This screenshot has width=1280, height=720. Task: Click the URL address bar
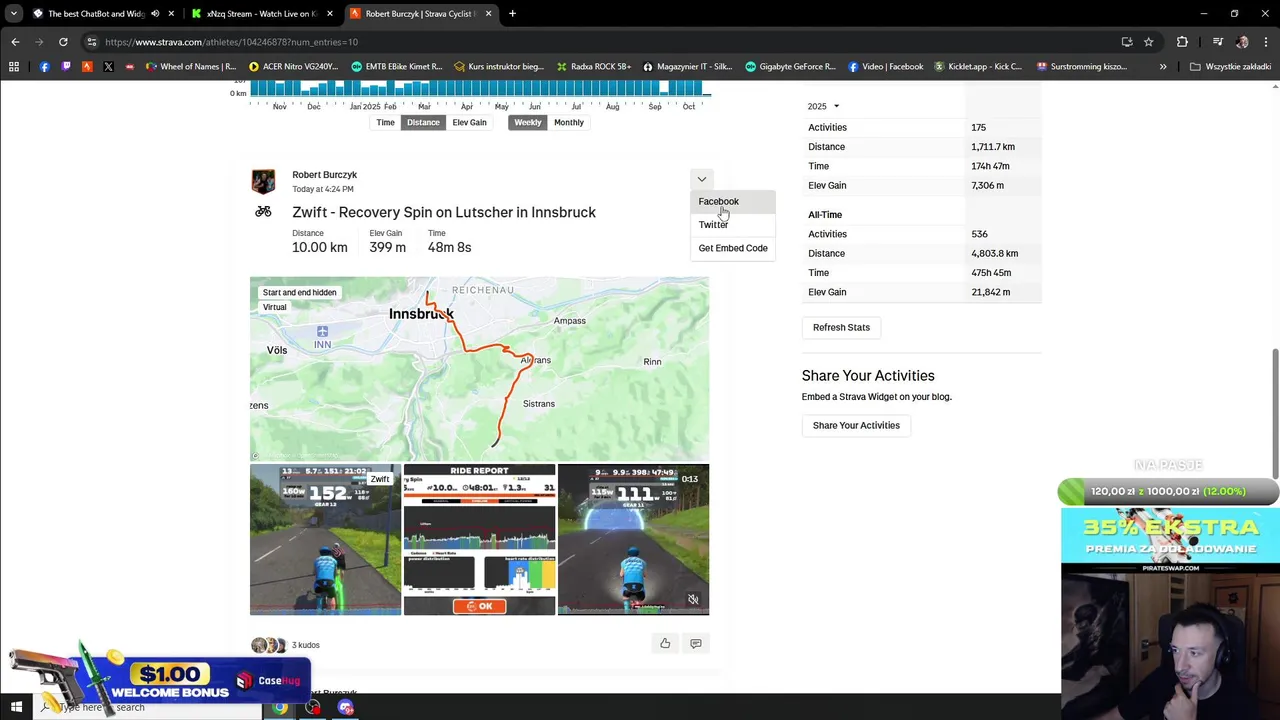(x=600, y=42)
